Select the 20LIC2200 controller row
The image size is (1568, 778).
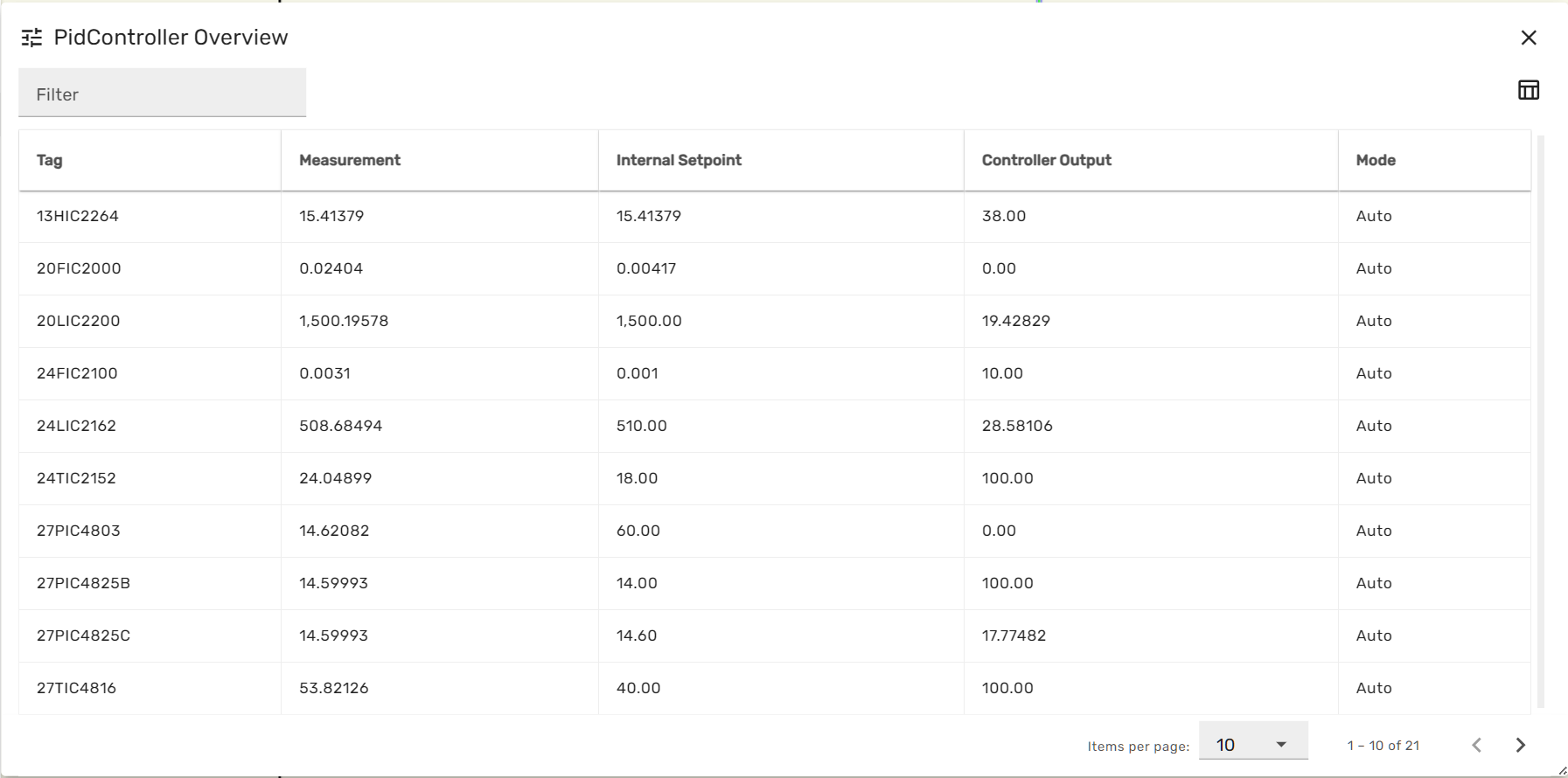click(x=78, y=321)
